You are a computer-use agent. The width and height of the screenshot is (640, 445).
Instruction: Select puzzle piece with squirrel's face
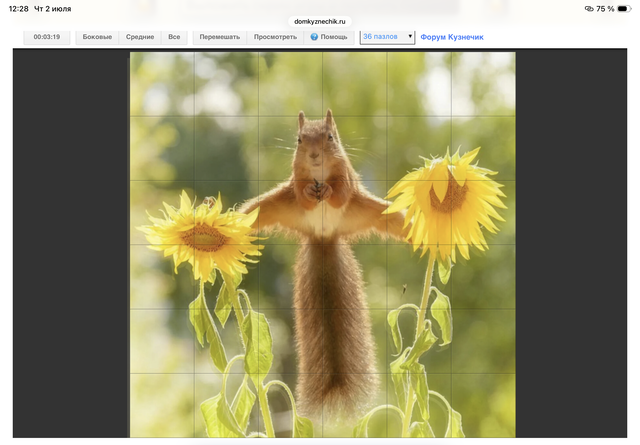(291, 149)
